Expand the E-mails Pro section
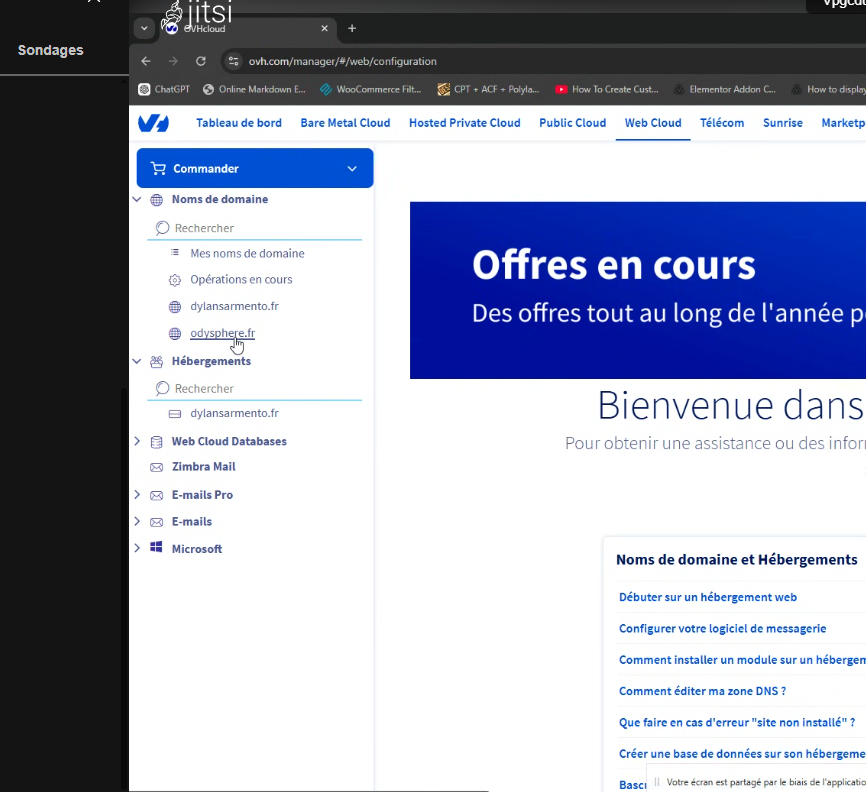 137,495
